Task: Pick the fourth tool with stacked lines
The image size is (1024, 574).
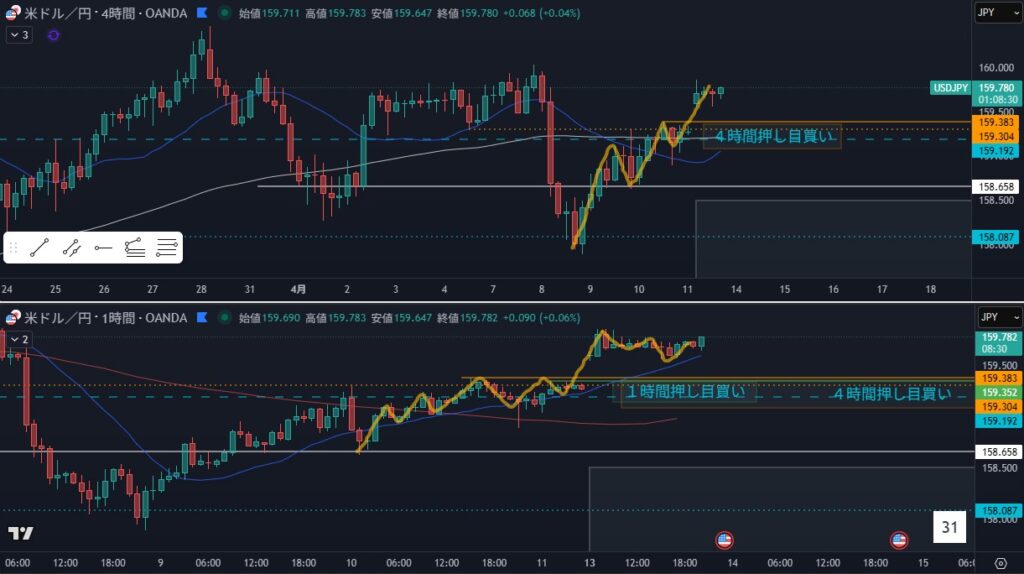Action: (x=135, y=247)
